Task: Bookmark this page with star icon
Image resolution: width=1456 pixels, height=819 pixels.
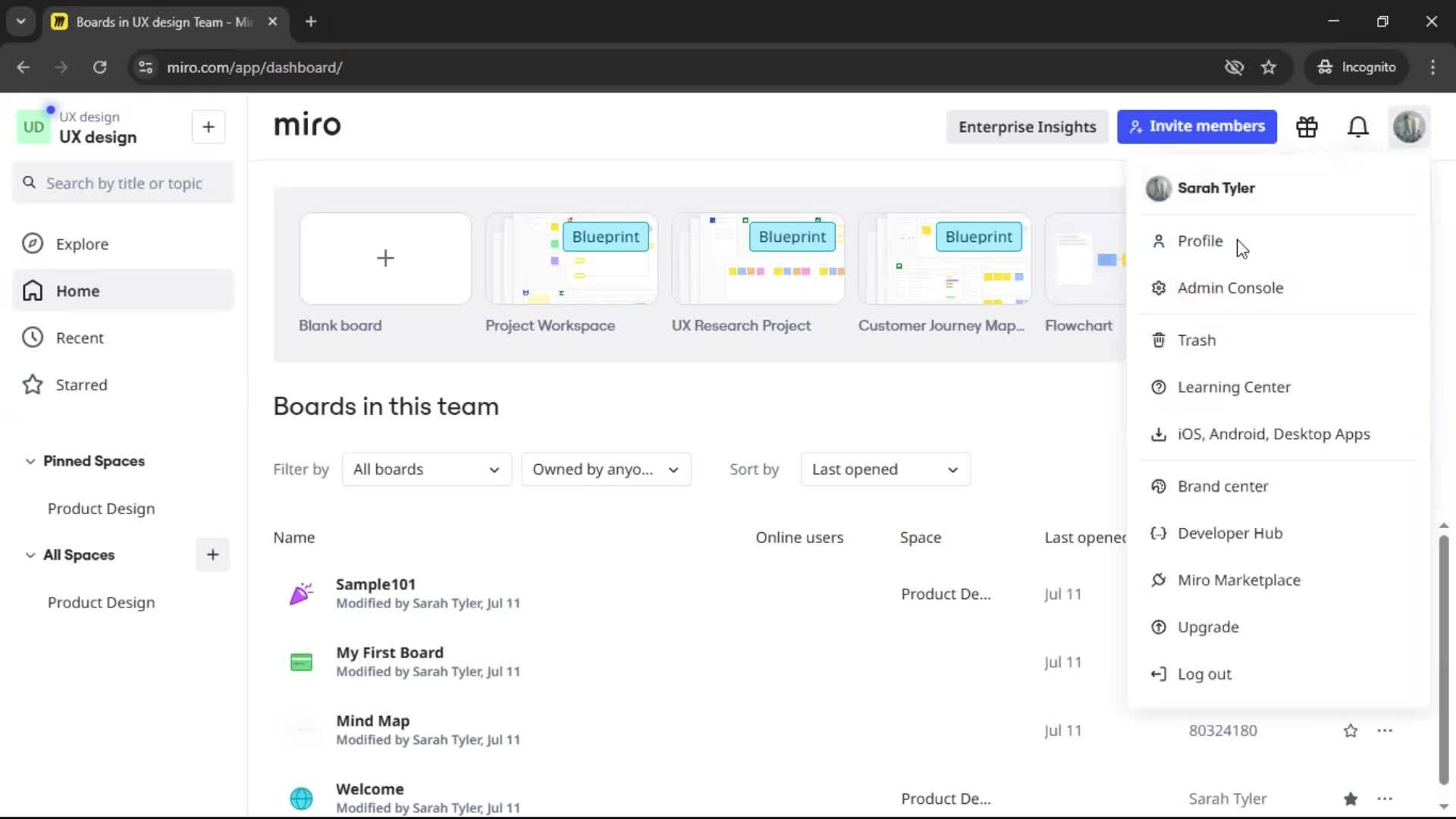Action: [1269, 67]
